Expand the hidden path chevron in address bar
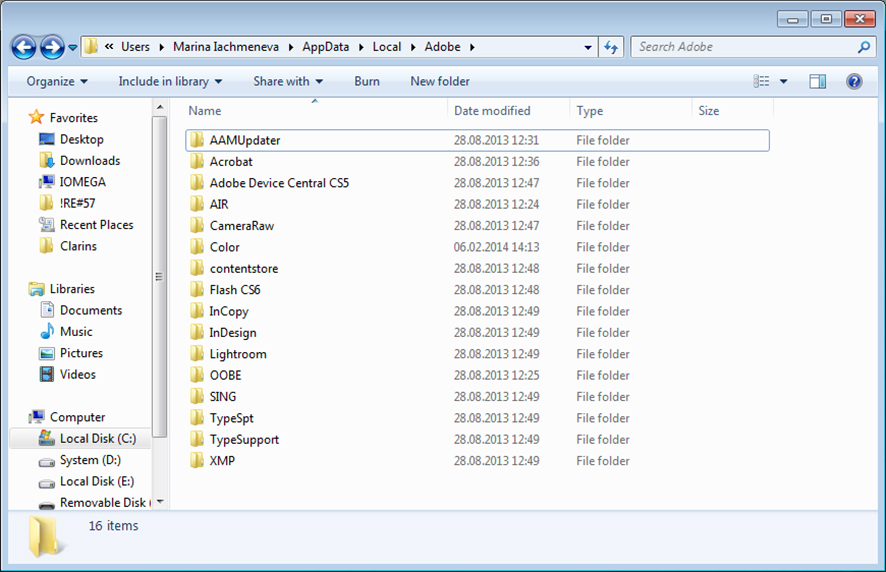886x572 pixels. click(109, 47)
